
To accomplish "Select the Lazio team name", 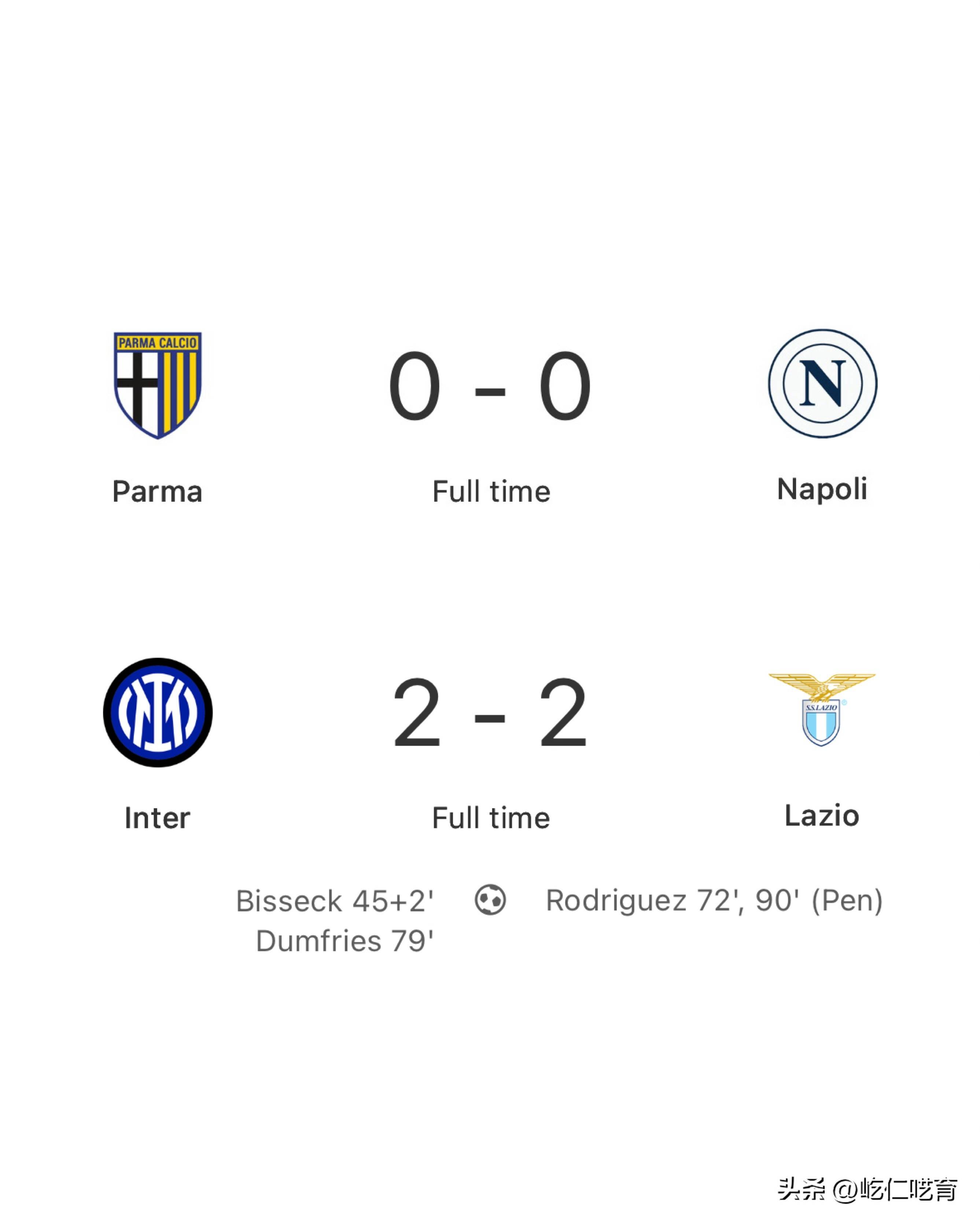I will [822, 816].
